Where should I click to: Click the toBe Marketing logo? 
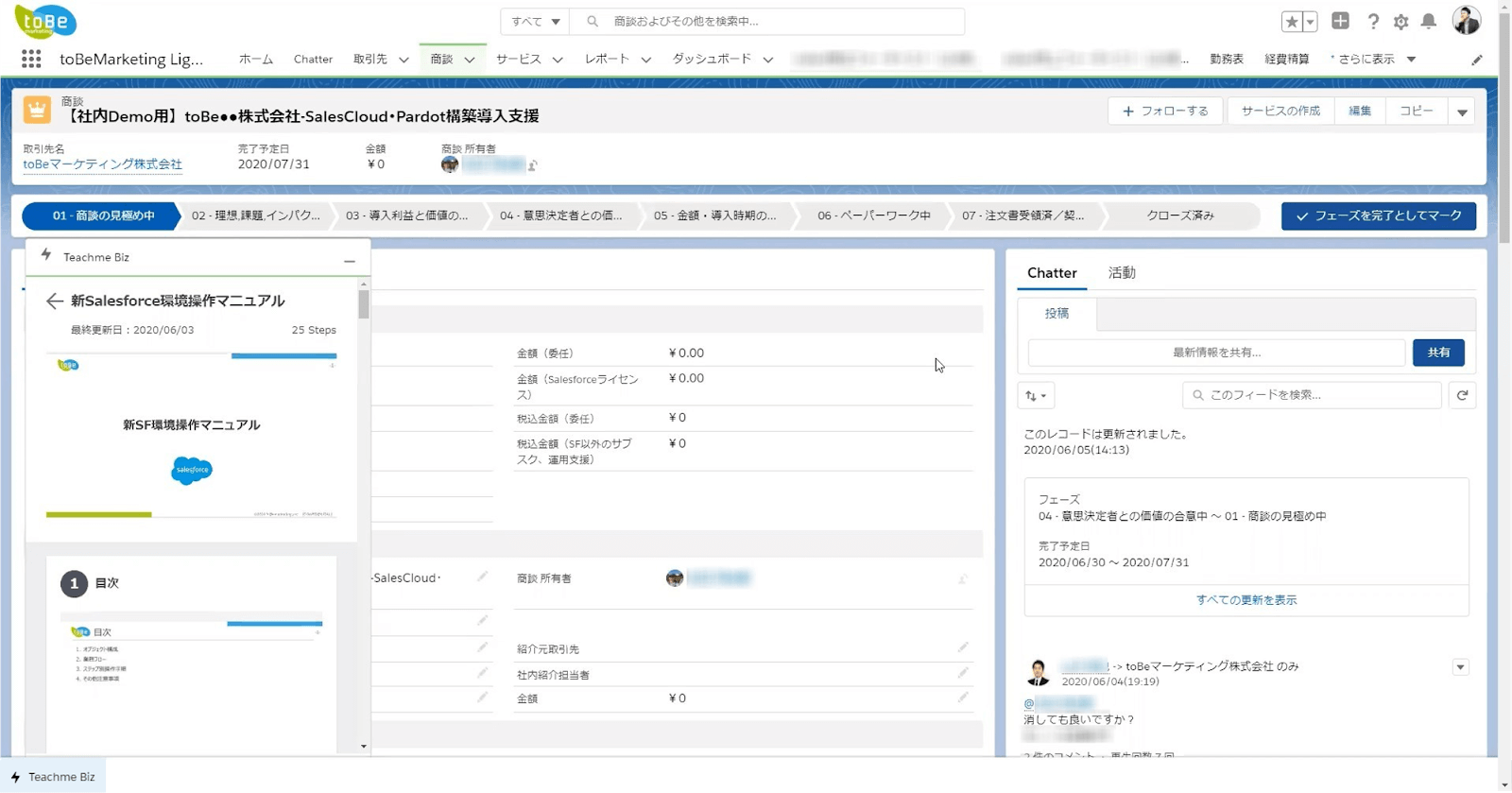[x=45, y=21]
